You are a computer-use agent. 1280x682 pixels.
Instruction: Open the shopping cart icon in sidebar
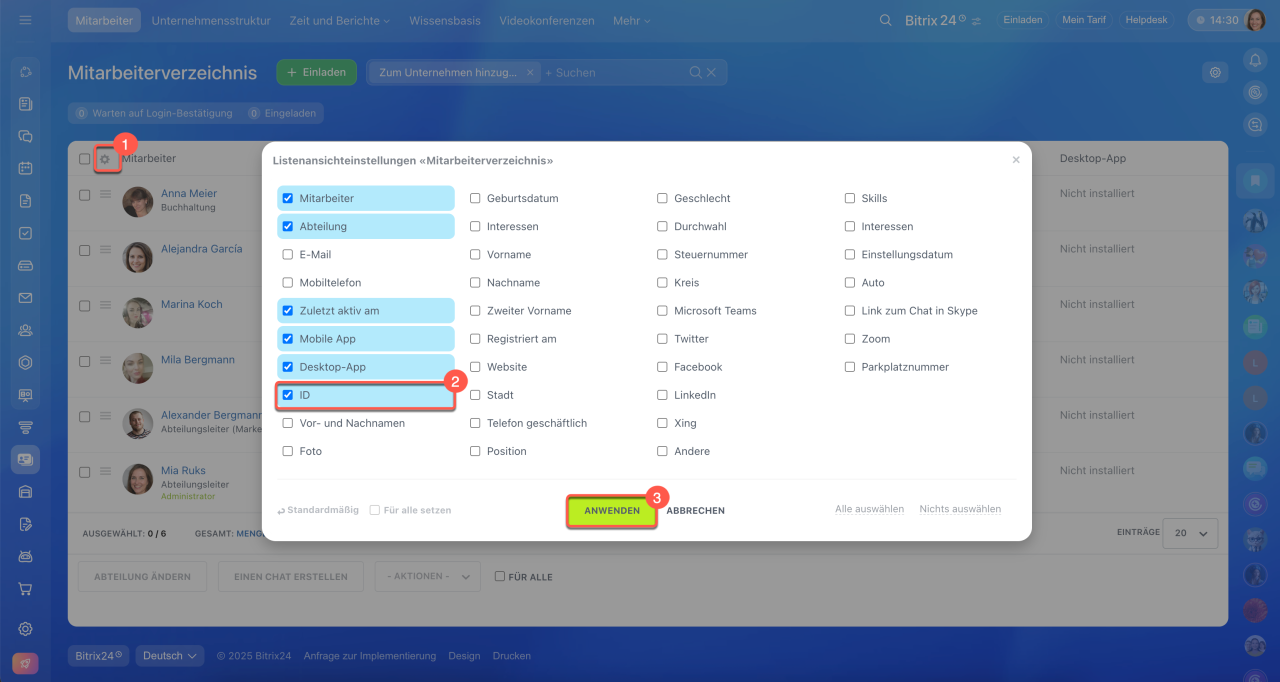click(26, 589)
